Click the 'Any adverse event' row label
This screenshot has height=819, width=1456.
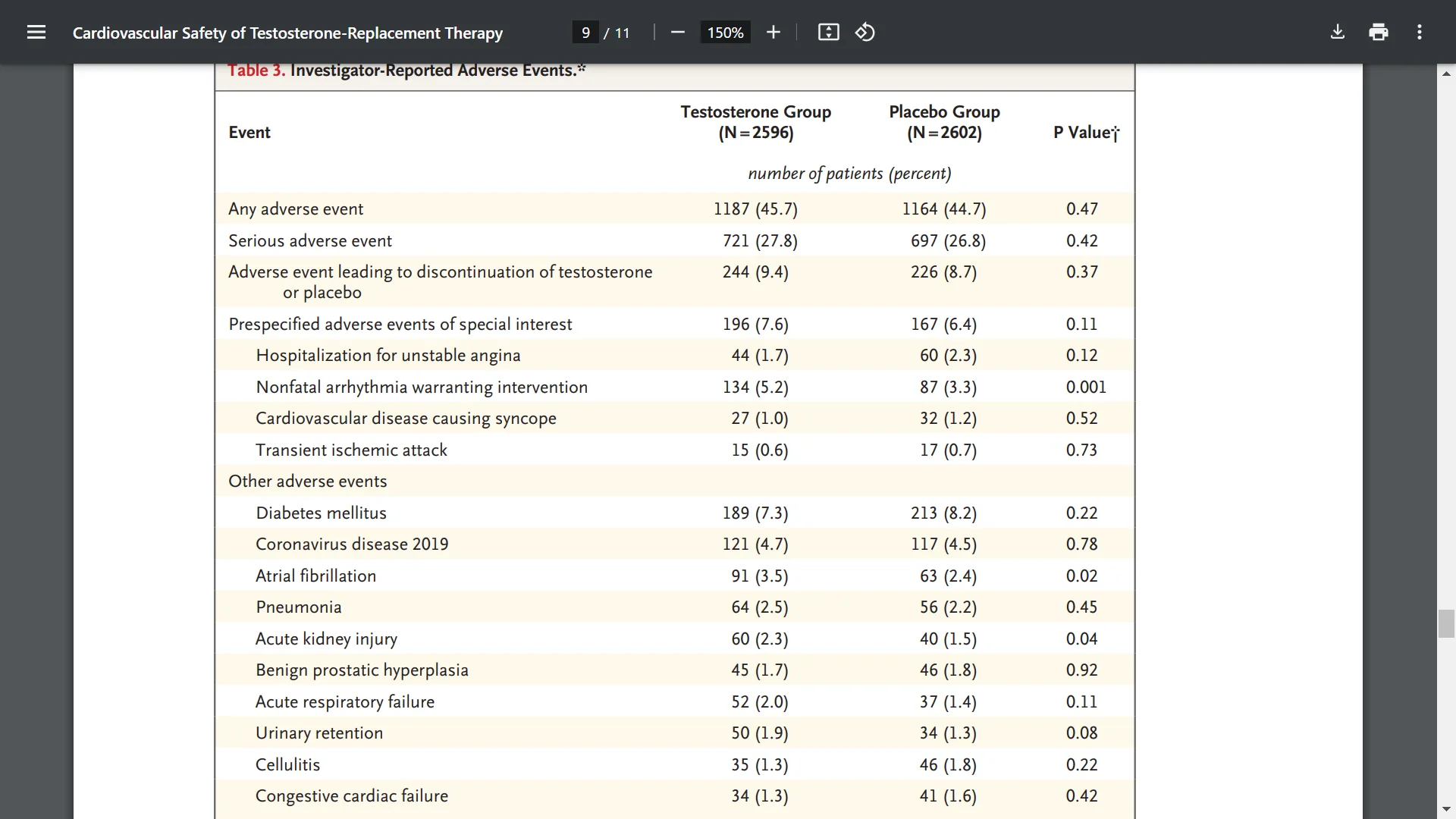296,209
